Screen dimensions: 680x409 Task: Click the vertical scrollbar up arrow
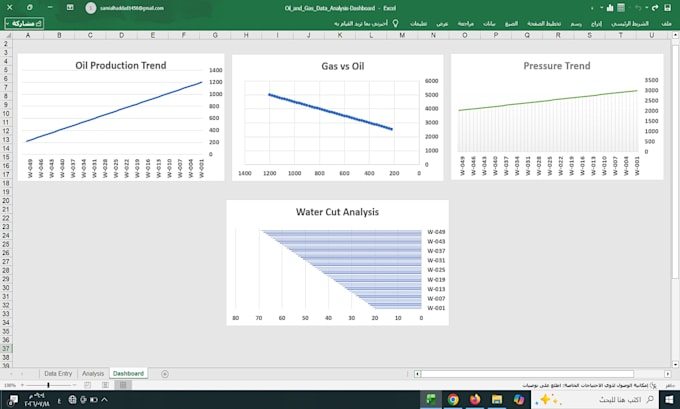coord(675,35)
